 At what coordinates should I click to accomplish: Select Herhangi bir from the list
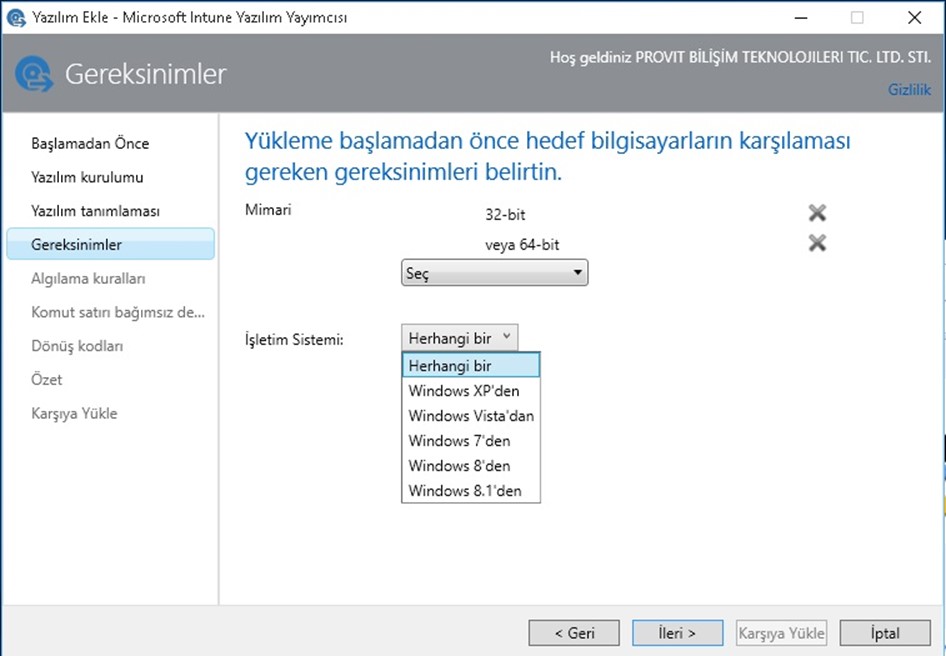470,366
